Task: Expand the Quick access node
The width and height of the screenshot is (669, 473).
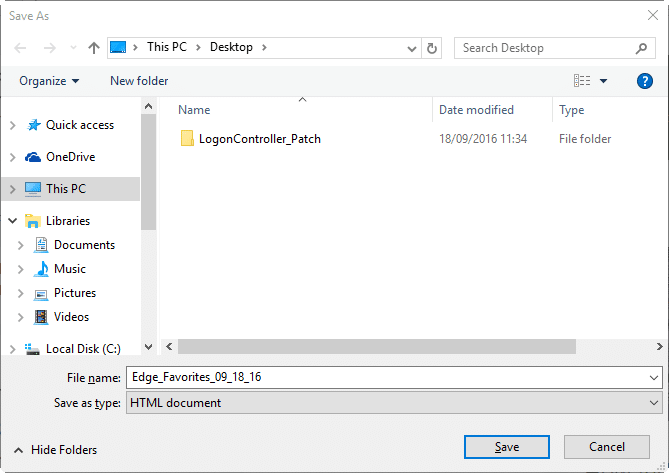Action: [x=13, y=125]
